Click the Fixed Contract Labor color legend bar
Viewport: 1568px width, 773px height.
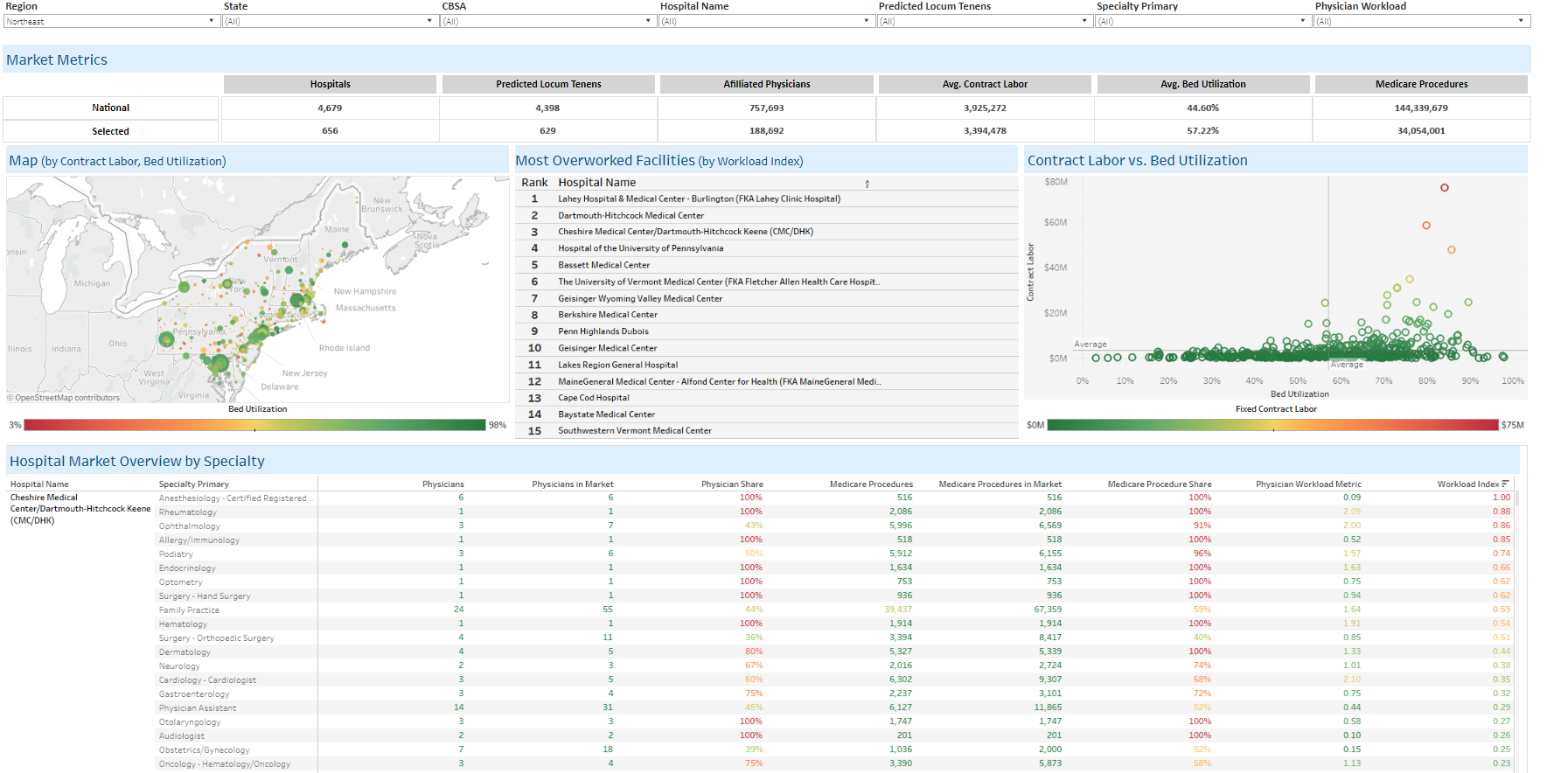point(1272,425)
